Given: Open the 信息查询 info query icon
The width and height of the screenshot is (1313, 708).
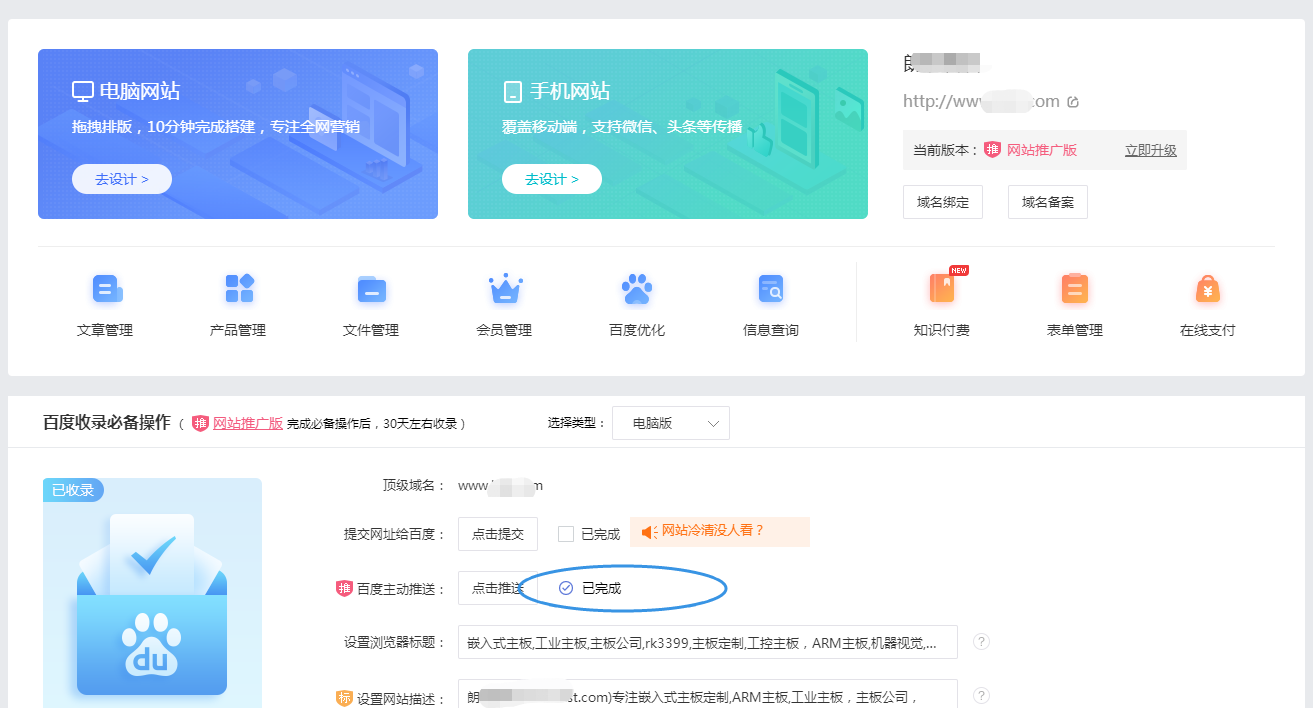Looking at the screenshot, I should (x=771, y=290).
